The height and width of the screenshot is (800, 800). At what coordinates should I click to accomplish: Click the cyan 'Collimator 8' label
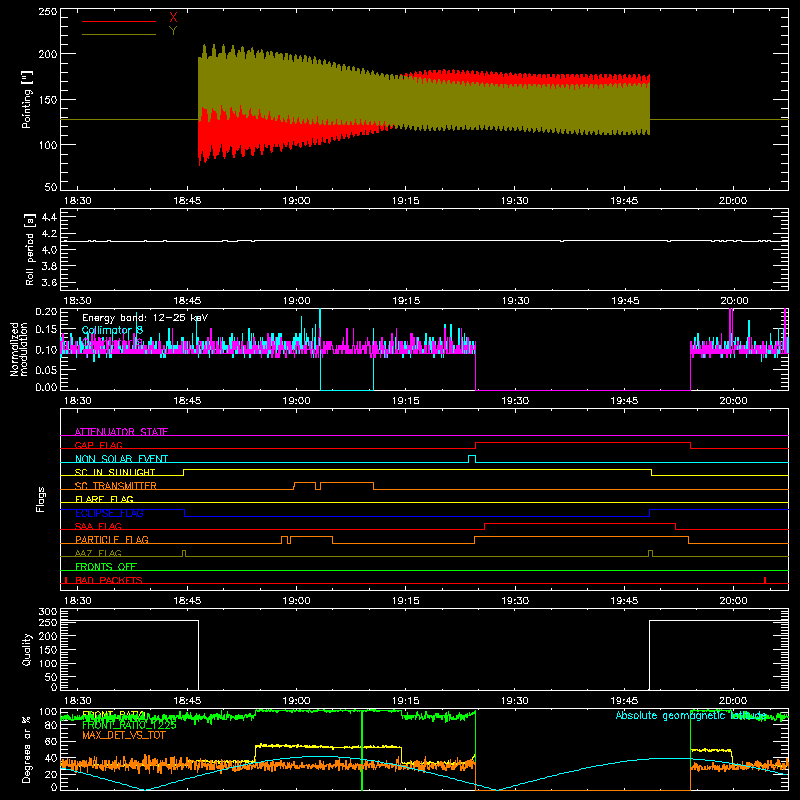click(x=112, y=330)
